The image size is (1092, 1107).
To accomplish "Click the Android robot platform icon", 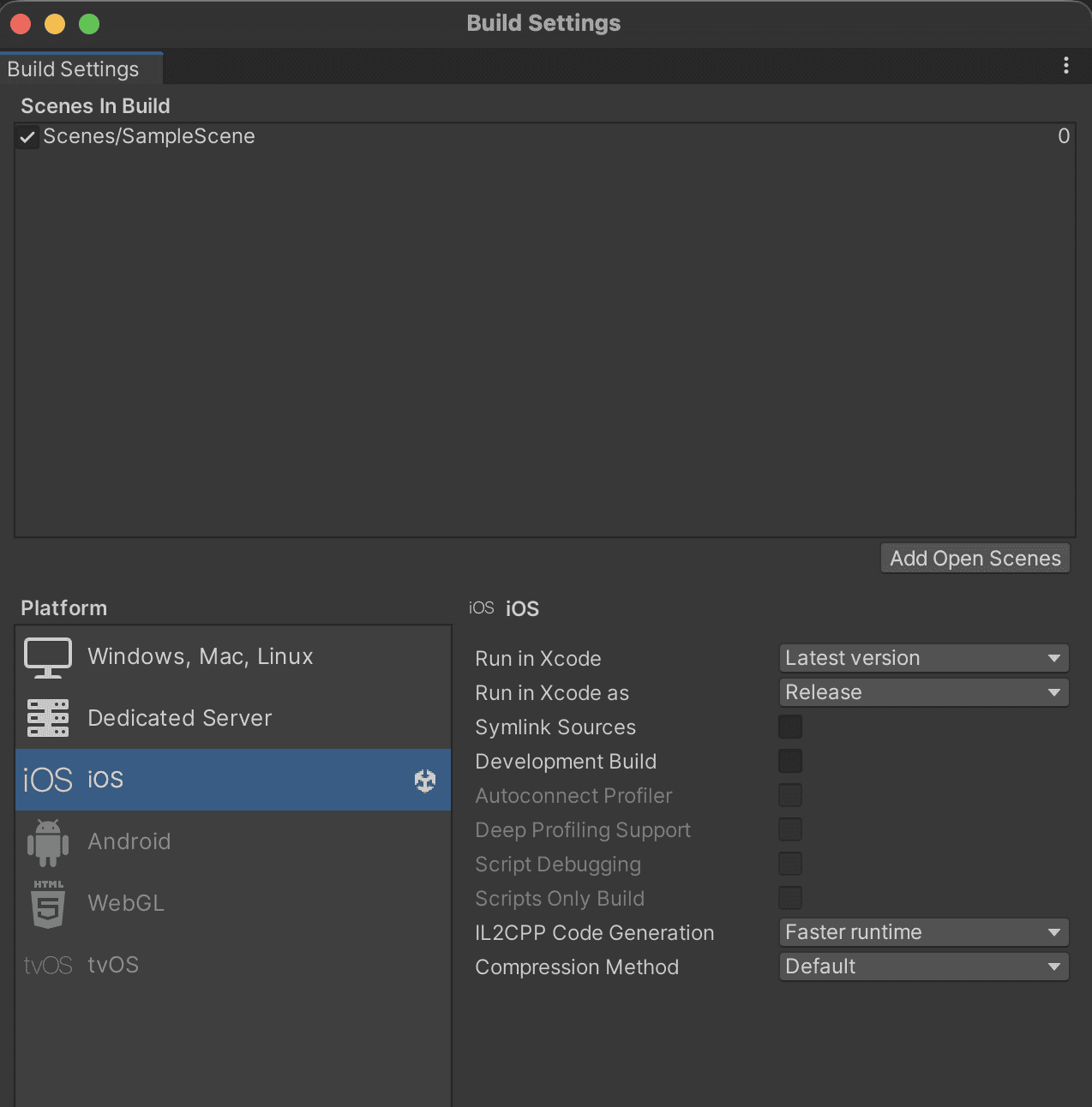I will tap(48, 841).
